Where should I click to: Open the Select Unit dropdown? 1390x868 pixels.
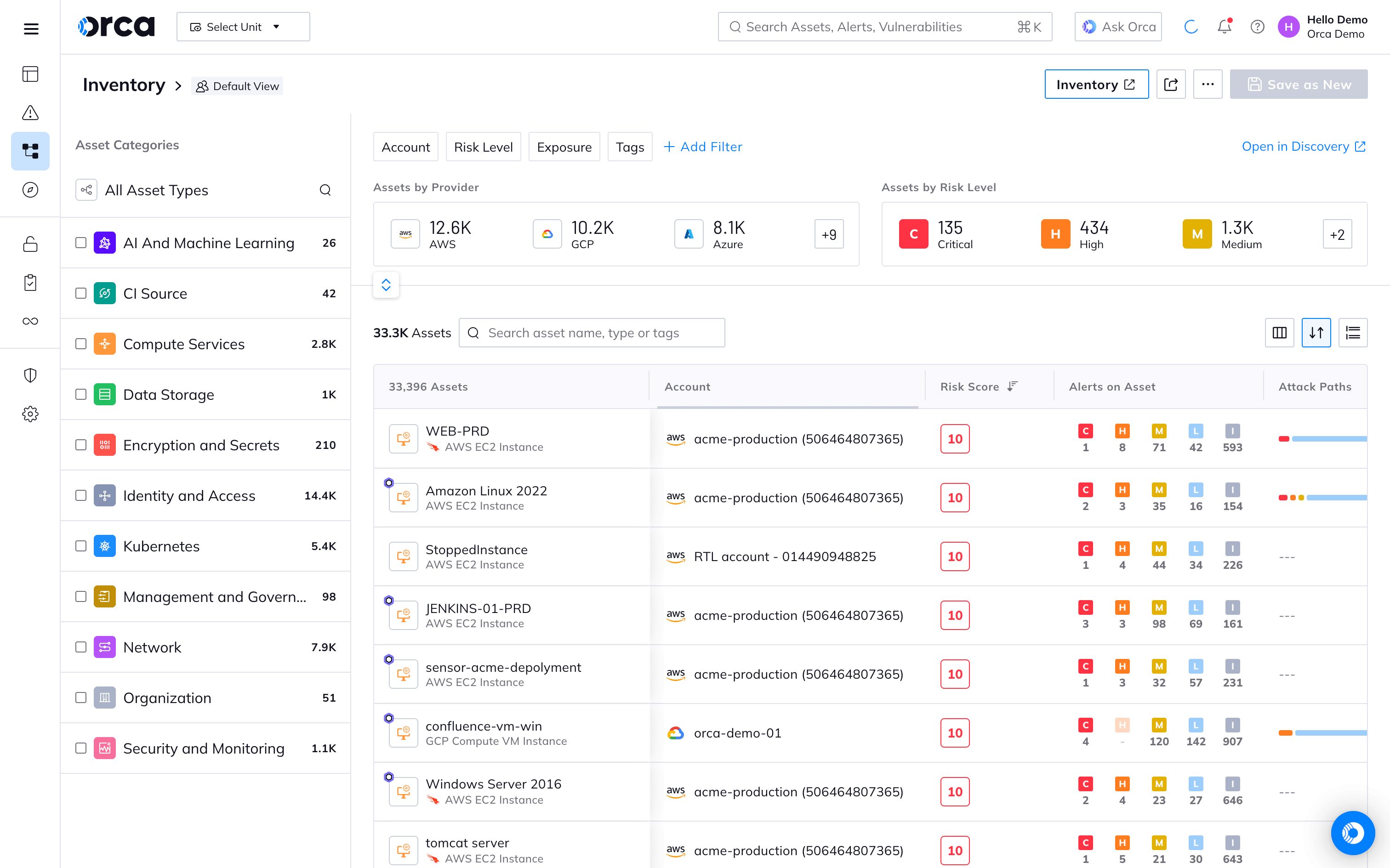tap(243, 26)
